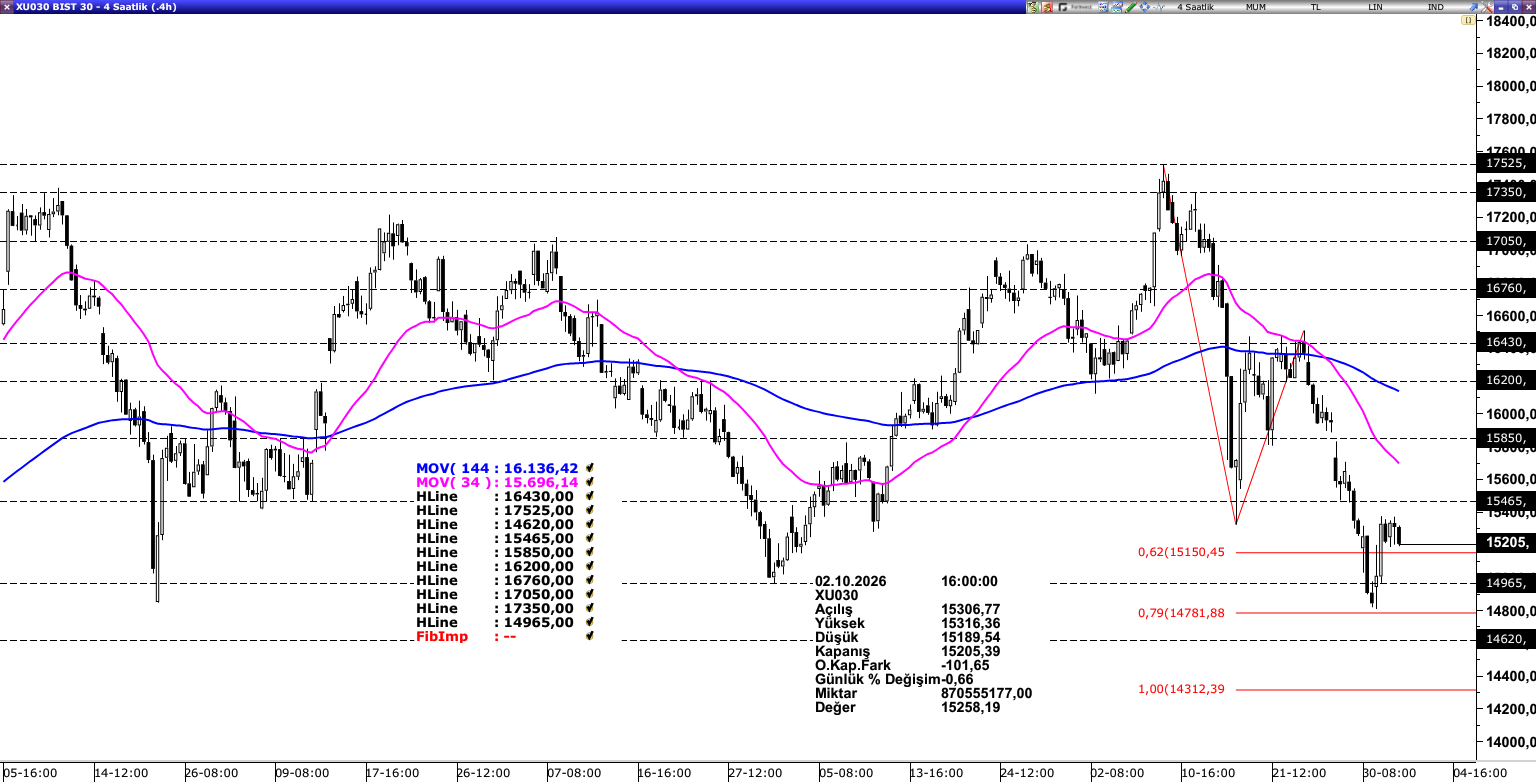Click the Açılış value 15306,77
1536x782 pixels.
(971, 609)
